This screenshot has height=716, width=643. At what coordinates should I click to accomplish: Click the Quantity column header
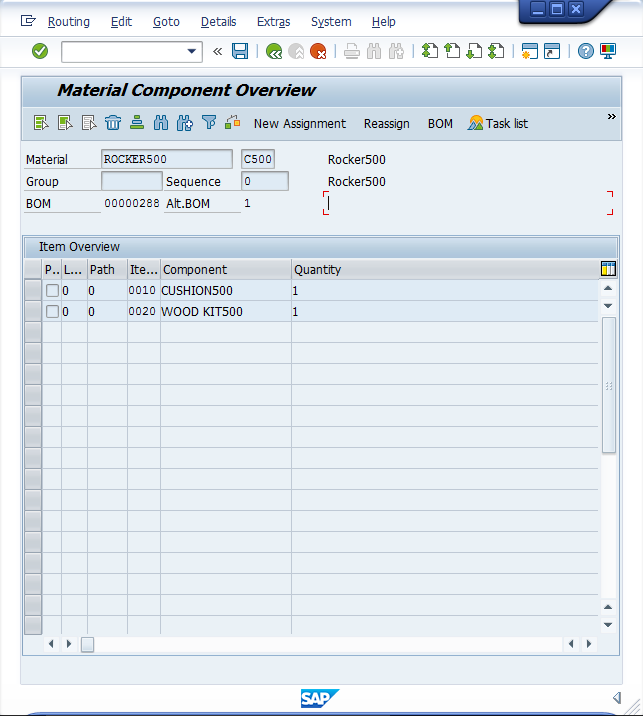[x=445, y=269]
